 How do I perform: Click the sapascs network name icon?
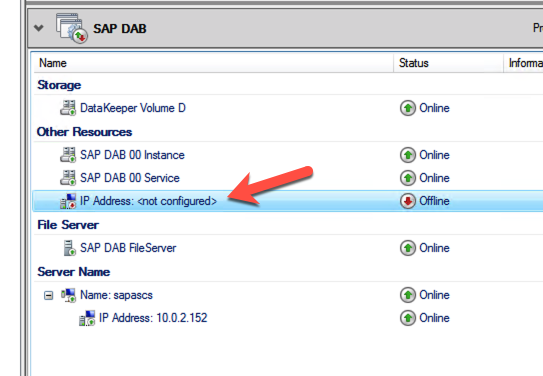(x=69, y=295)
